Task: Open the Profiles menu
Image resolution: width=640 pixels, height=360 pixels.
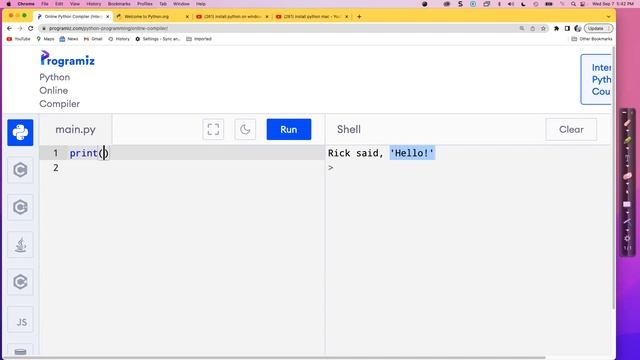Action: click(144, 4)
